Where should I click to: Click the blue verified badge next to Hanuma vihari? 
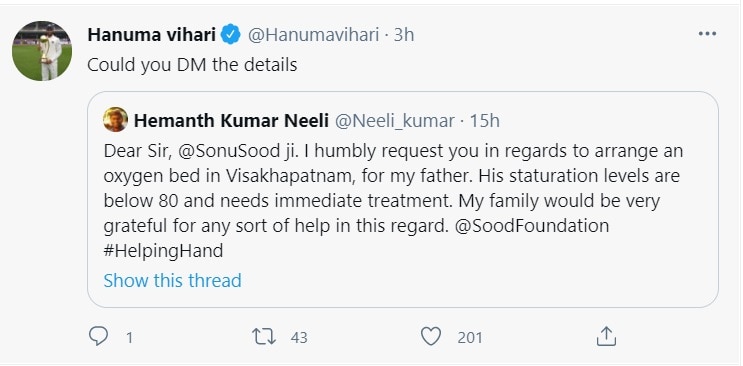coord(231,35)
